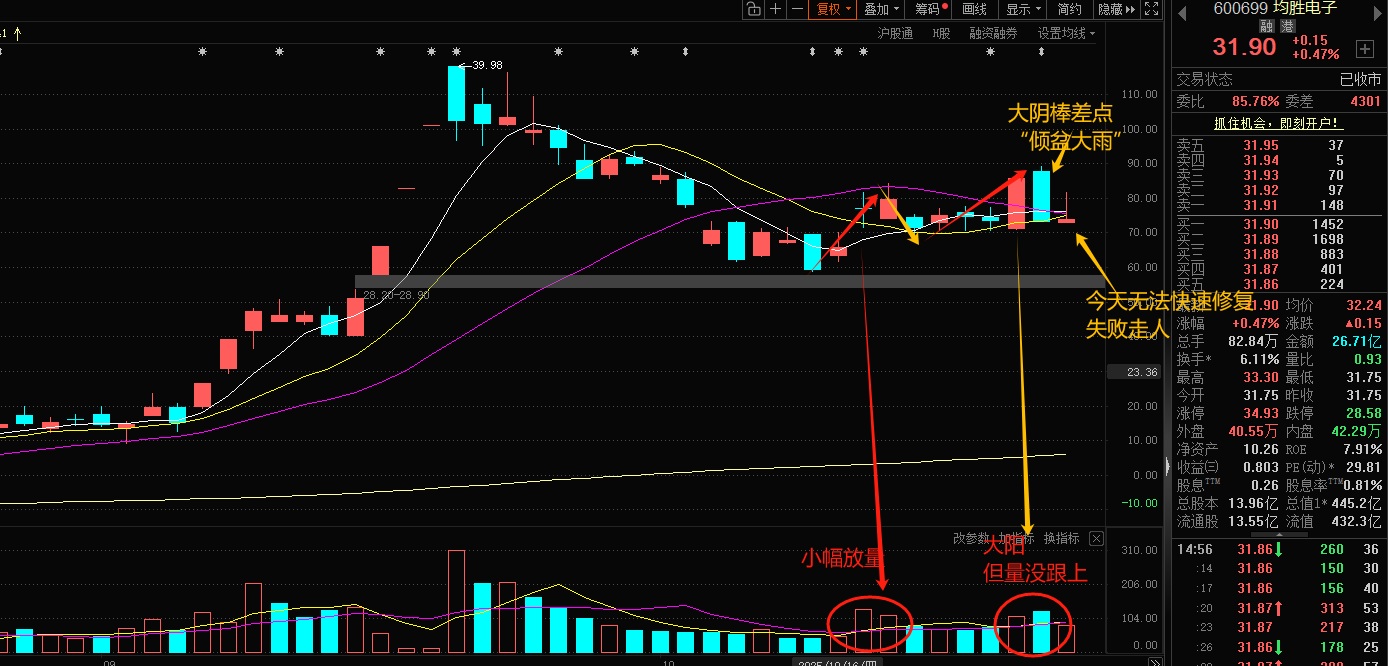
Task: Click 卖五 price 31.95 row
Action: [1278, 145]
